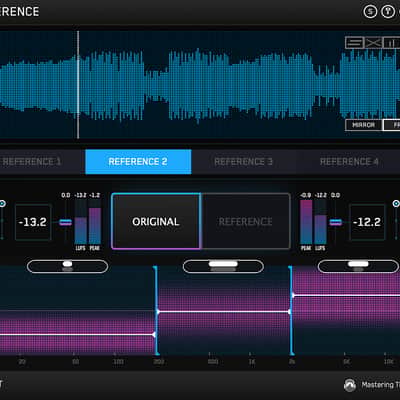
Task: Click the circled figure icon beside the S icon
Action: point(388,12)
